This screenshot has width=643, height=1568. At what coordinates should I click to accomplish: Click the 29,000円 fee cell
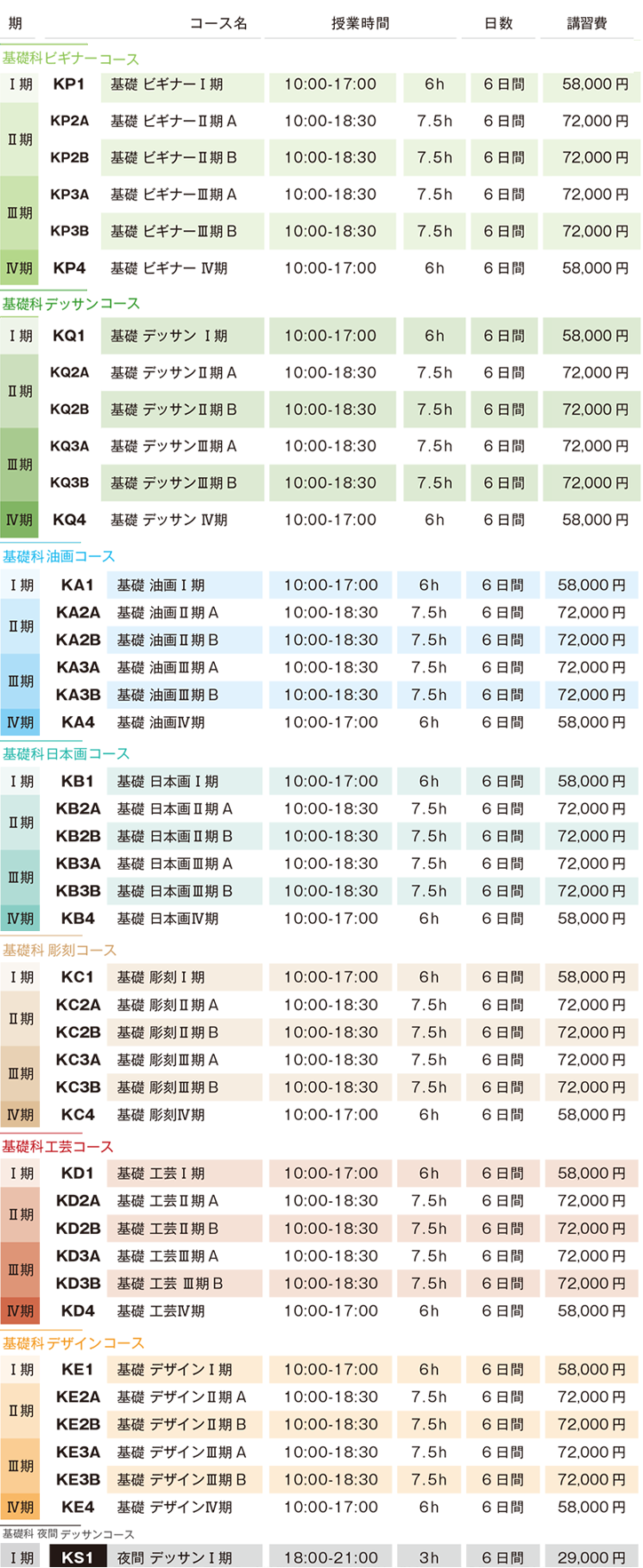[591, 1557]
